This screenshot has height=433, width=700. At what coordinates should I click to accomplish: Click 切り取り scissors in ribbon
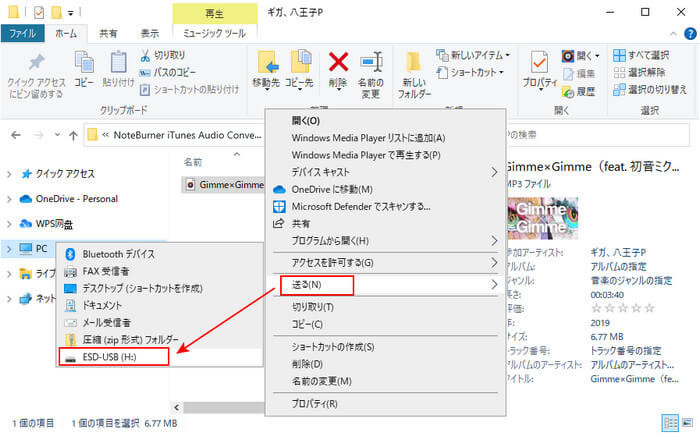pos(162,55)
